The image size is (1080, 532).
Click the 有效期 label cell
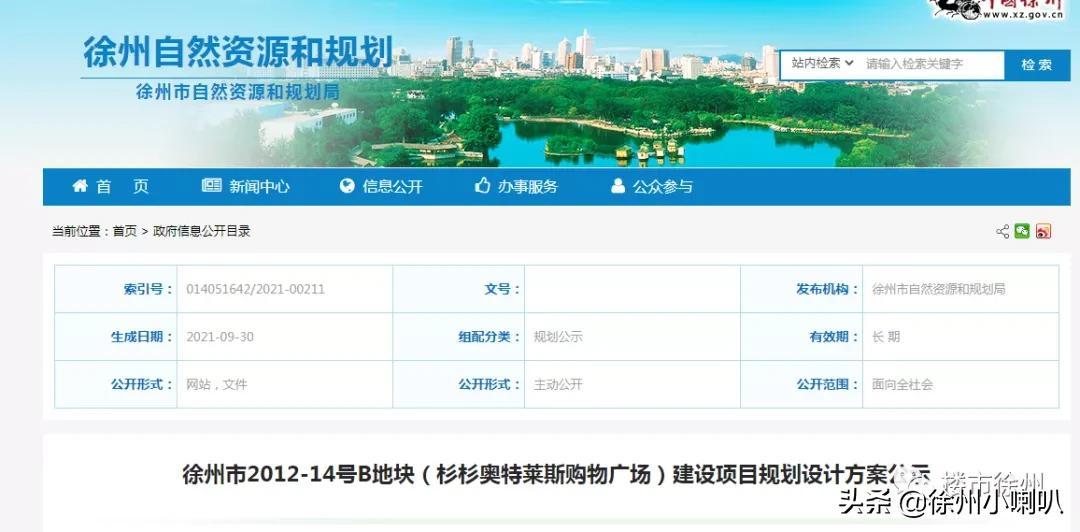(x=802, y=337)
